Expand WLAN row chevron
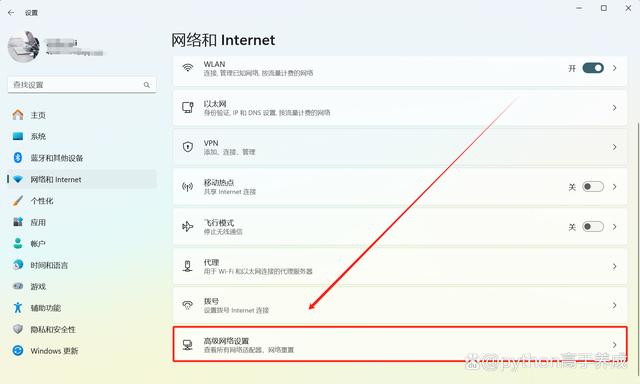Image resolution: width=640 pixels, height=384 pixels. coord(614,68)
